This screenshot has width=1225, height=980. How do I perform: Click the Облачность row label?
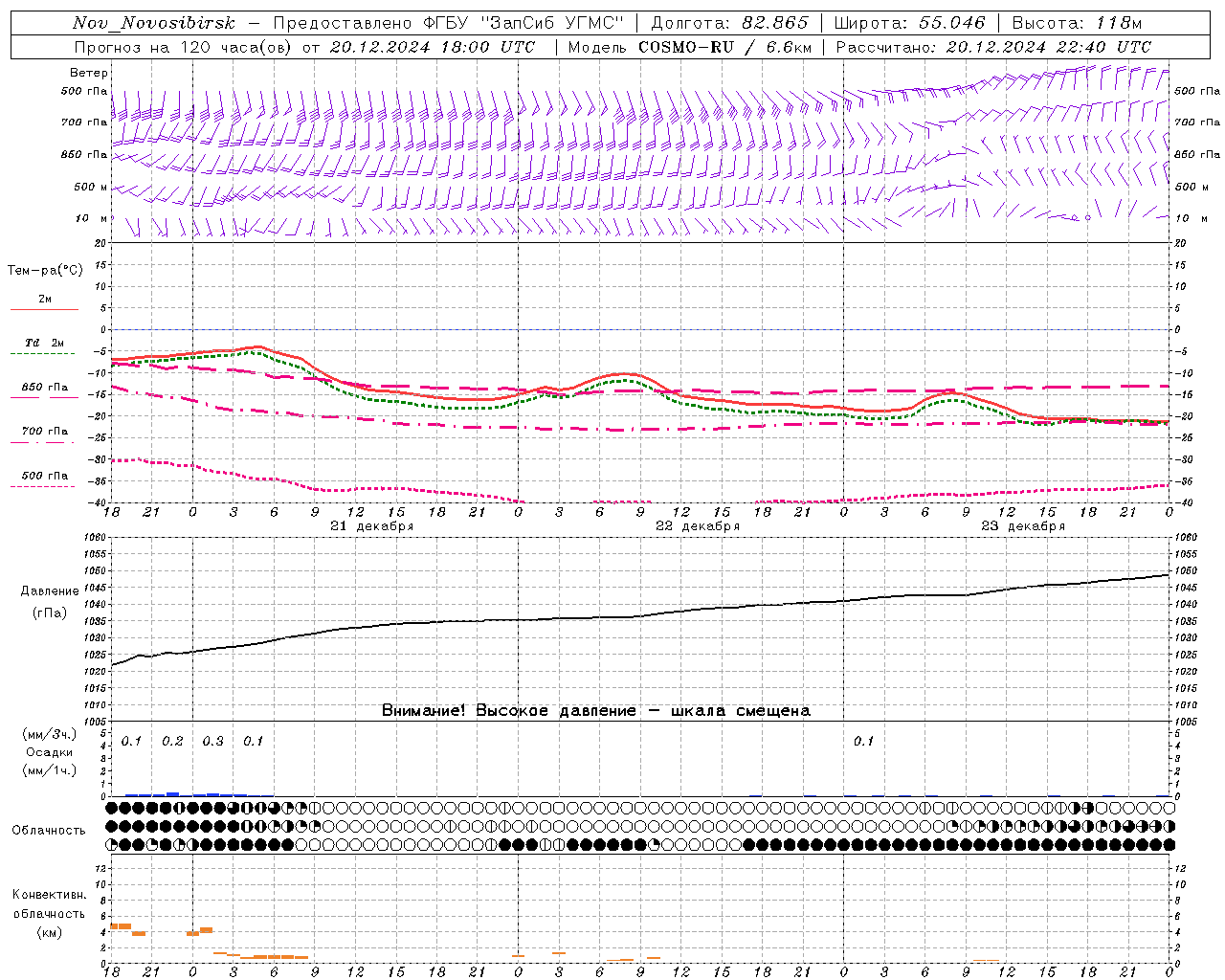[49, 831]
